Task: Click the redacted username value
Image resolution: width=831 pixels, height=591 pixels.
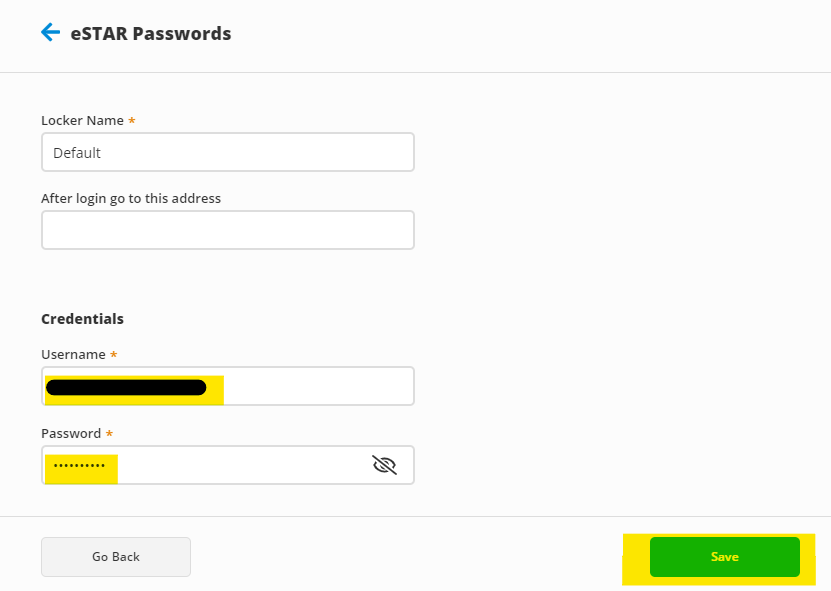Action: [126, 387]
